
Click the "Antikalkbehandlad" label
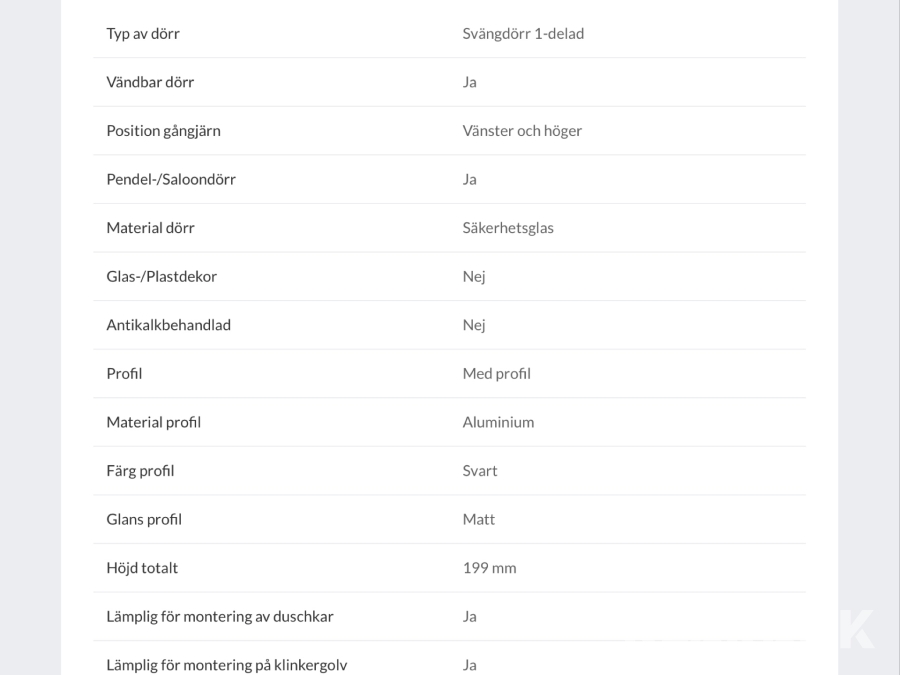[x=168, y=325]
